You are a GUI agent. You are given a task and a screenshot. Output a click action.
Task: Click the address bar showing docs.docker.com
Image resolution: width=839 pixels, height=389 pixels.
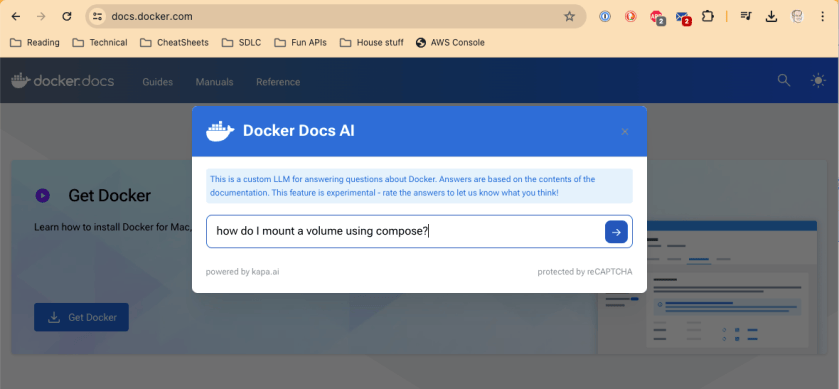coord(335,17)
